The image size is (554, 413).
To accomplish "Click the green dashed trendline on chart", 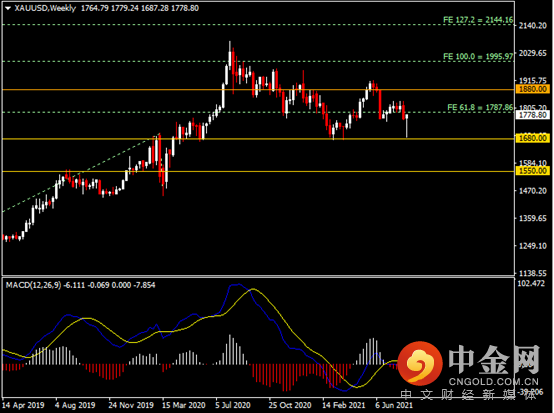I will [x=81, y=172].
